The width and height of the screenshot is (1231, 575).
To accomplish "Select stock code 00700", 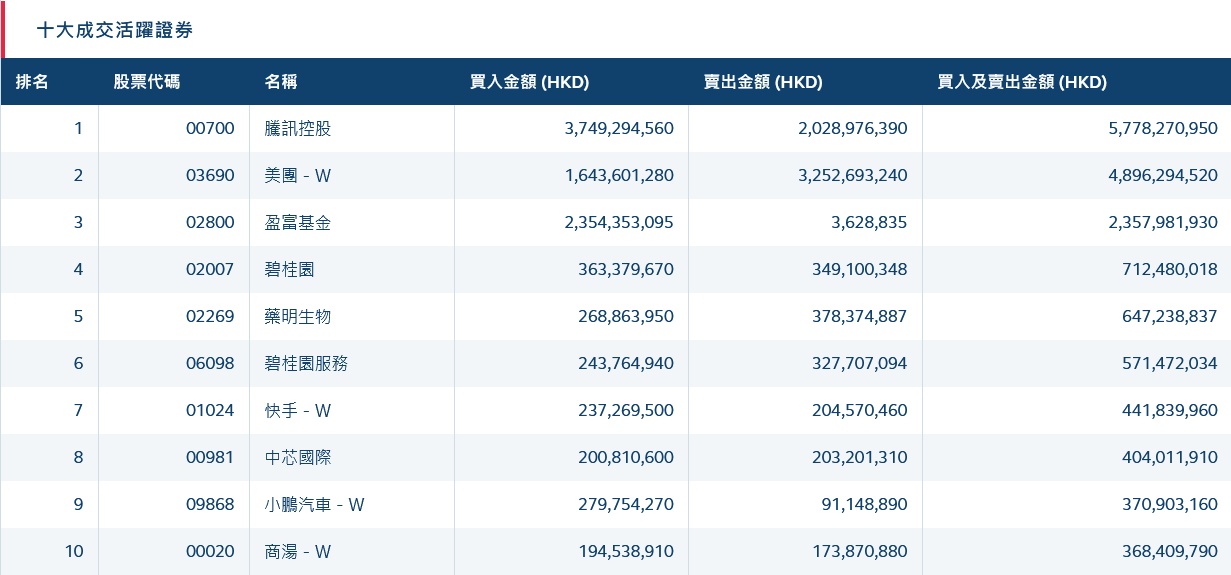I will click(x=210, y=128).
